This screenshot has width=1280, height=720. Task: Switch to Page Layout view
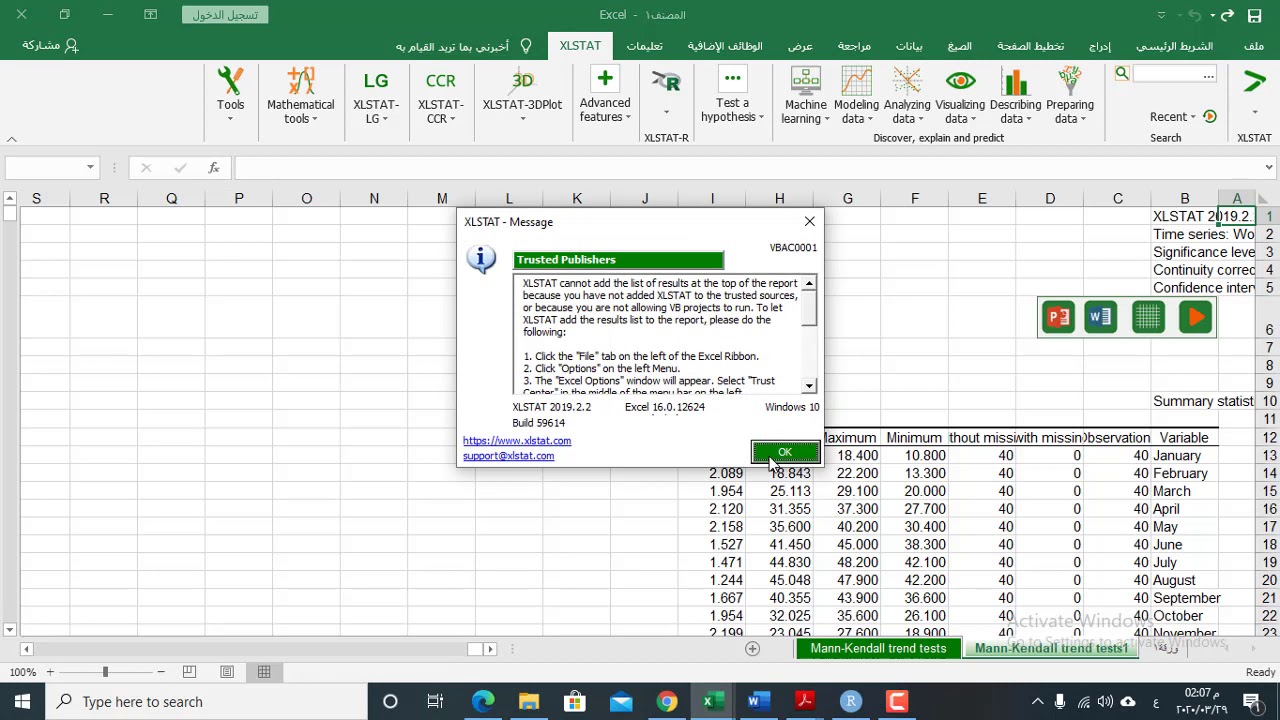pyautogui.click(x=227, y=672)
